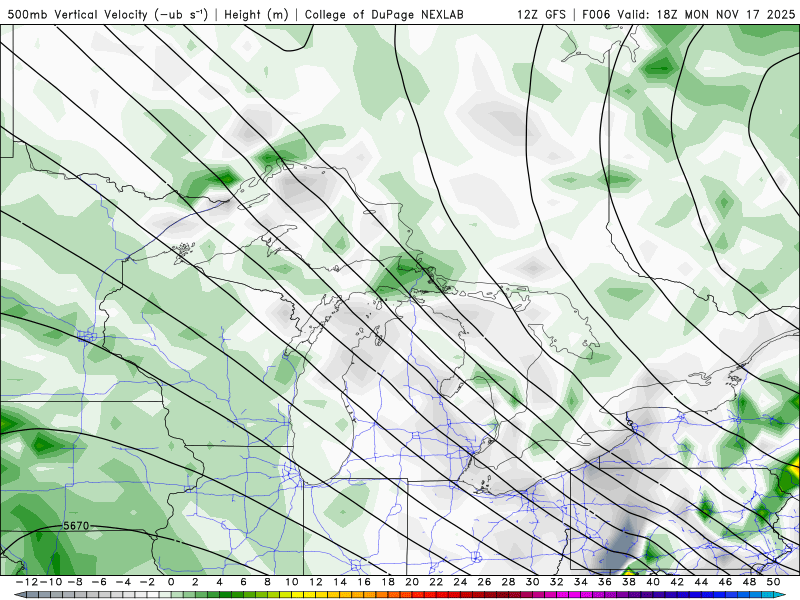Select the "500mb Vertical Velocity" title text
This screenshot has height=600, width=800.
[77, 14]
